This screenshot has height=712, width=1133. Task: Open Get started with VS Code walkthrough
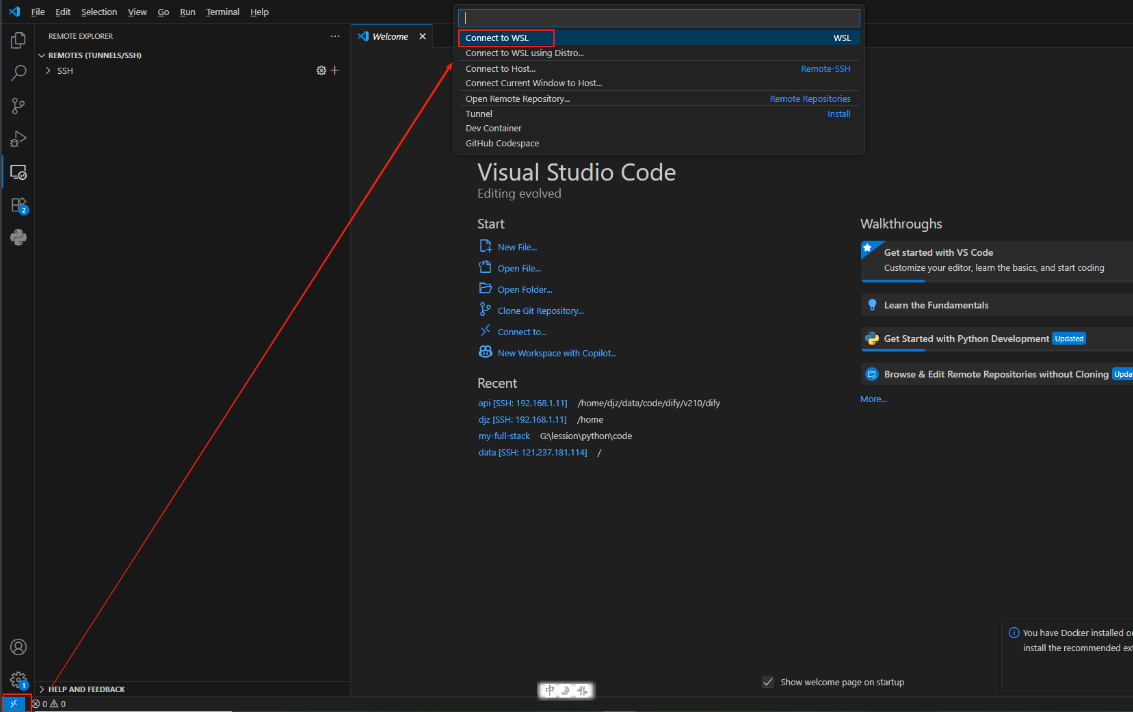tap(996, 260)
